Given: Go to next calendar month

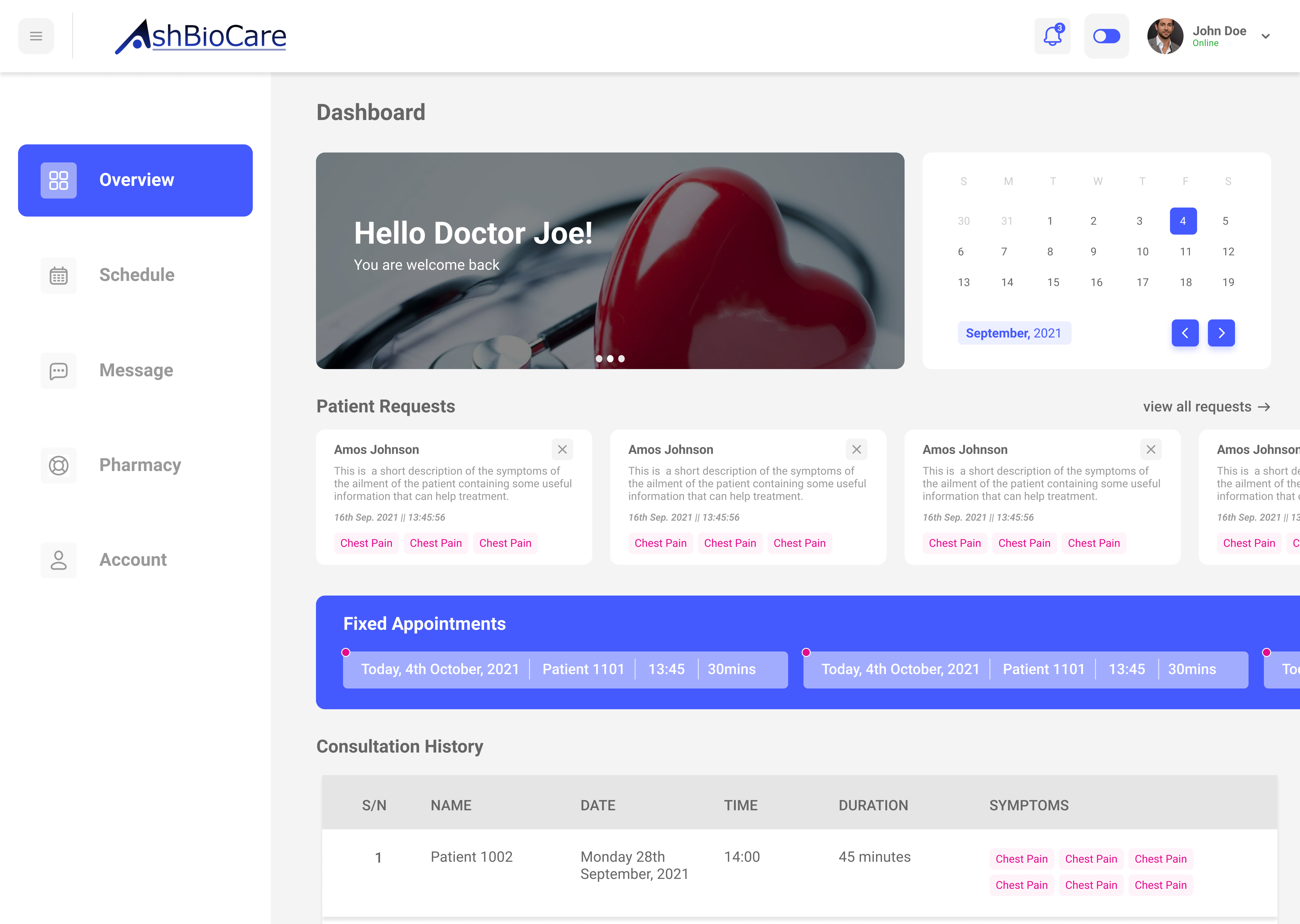Looking at the screenshot, I should pos(1221,333).
